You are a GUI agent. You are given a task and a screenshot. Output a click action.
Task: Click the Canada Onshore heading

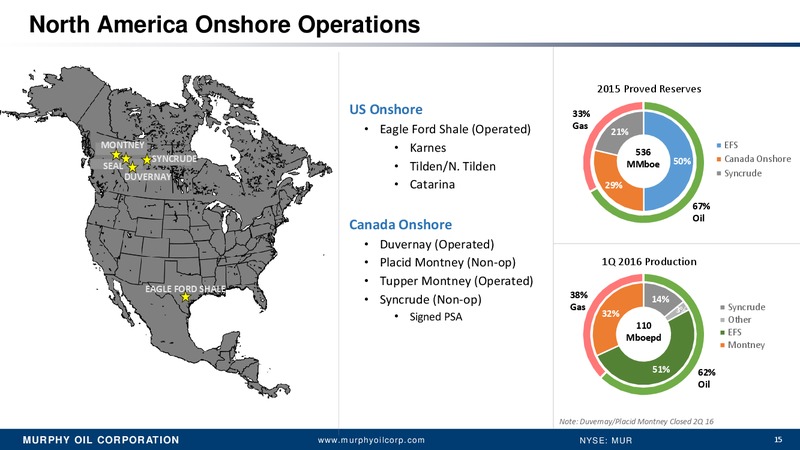401,224
